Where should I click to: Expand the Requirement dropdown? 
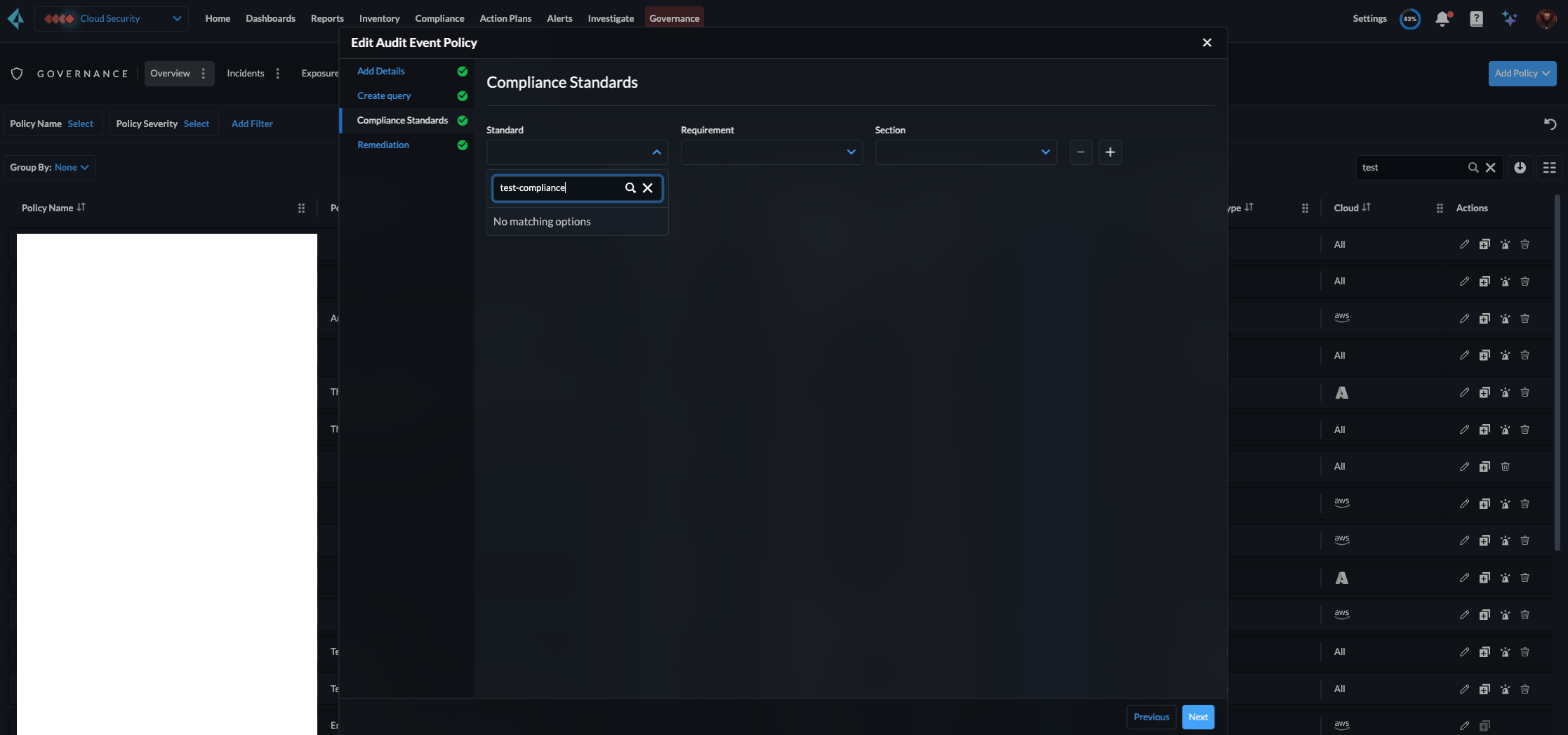pyautogui.click(x=771, y=152)
